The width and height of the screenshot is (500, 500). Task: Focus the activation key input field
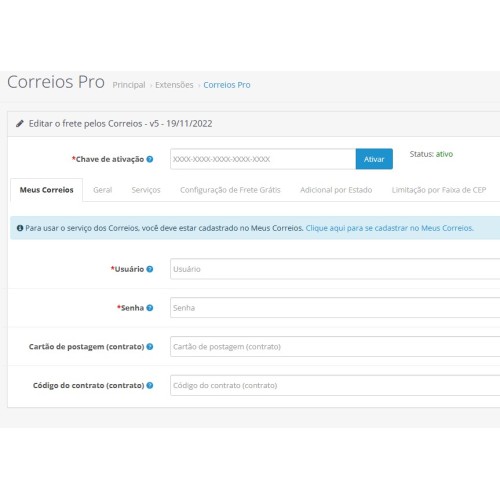pos(263,159)
